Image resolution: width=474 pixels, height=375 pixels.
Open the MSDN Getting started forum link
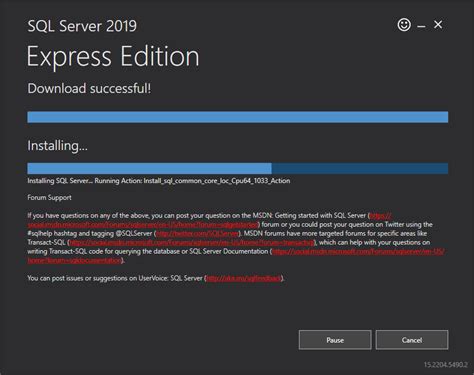tap(143, 224)
